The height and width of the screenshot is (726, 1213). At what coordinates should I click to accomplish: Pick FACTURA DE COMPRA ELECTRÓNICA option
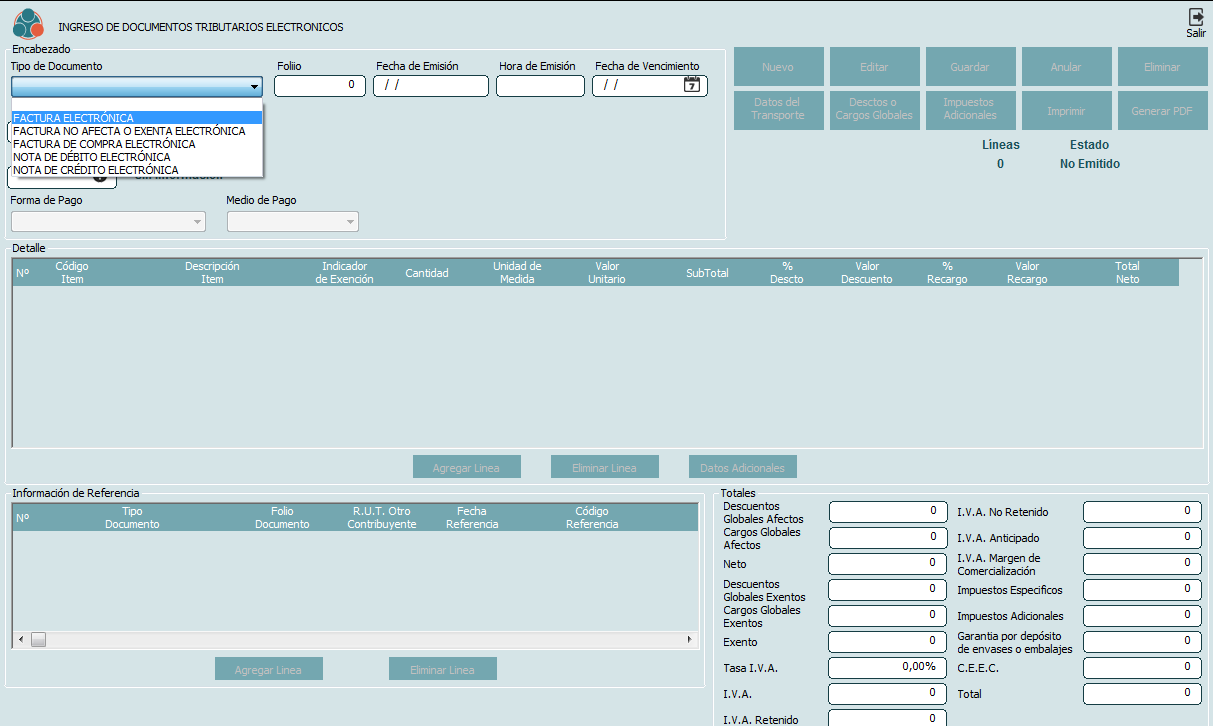pos(104,144)
